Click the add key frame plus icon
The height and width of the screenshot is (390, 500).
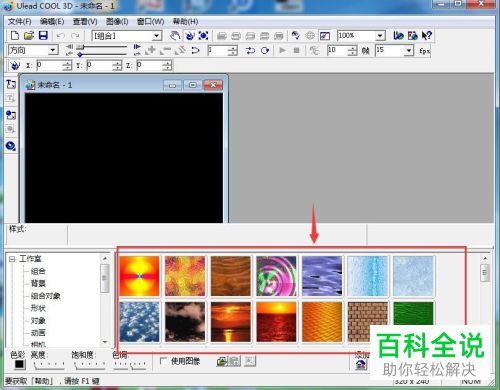[x=151, y=51]
